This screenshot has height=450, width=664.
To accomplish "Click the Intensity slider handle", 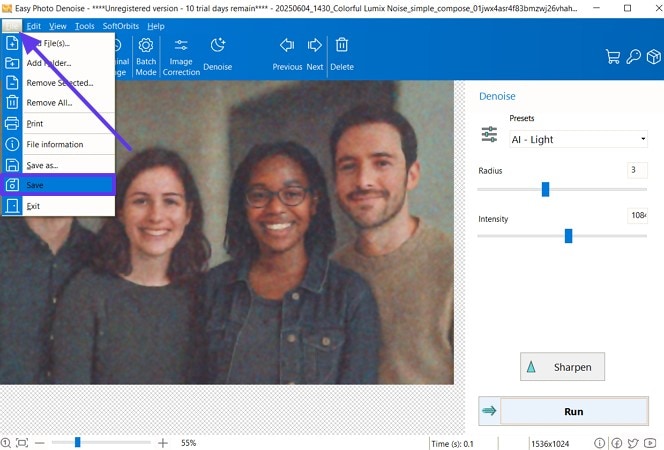I will 568,236.
